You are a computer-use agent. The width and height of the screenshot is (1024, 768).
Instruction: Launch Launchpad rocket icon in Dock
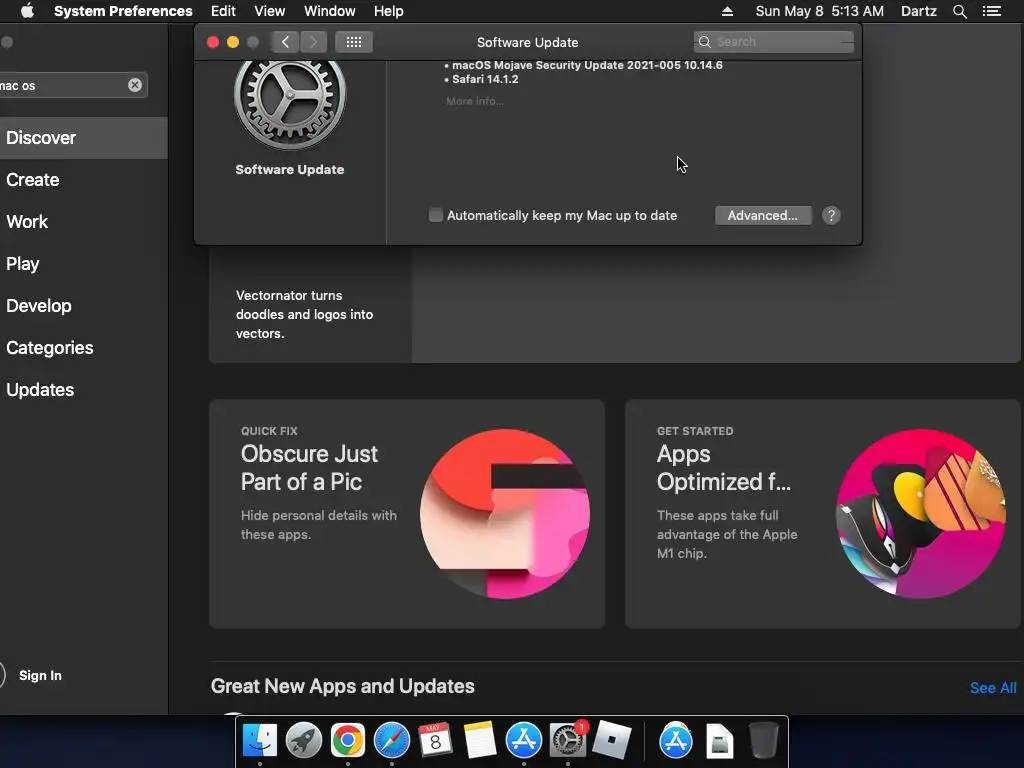304,740
